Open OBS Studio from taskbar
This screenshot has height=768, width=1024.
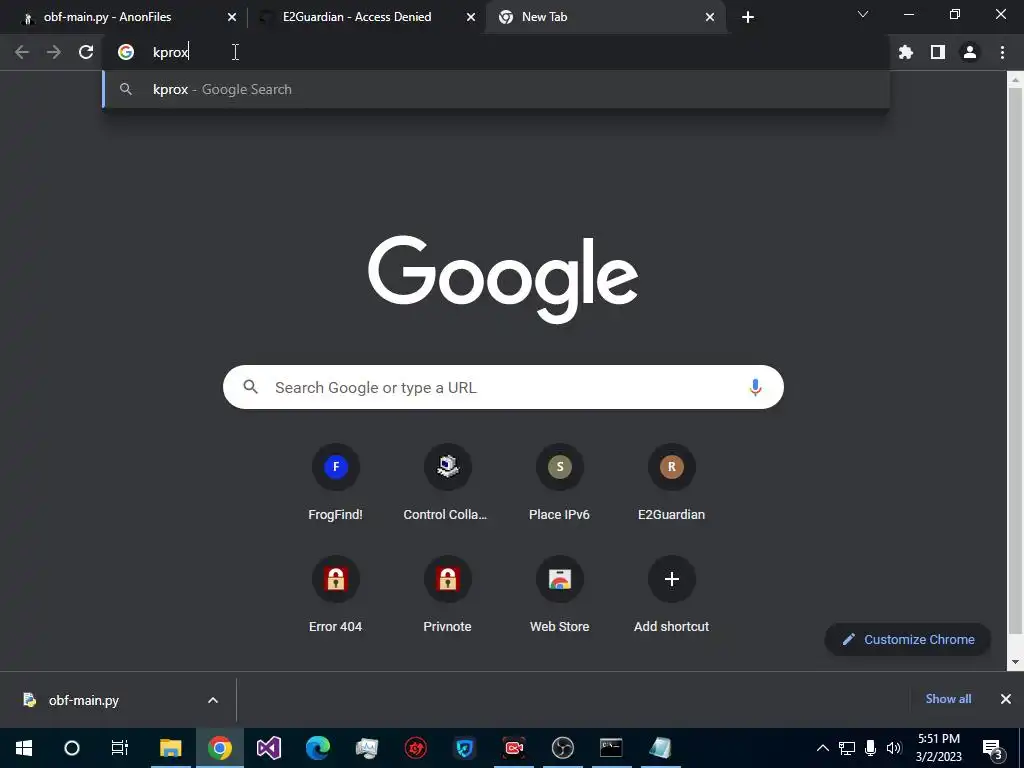[562, 748]
